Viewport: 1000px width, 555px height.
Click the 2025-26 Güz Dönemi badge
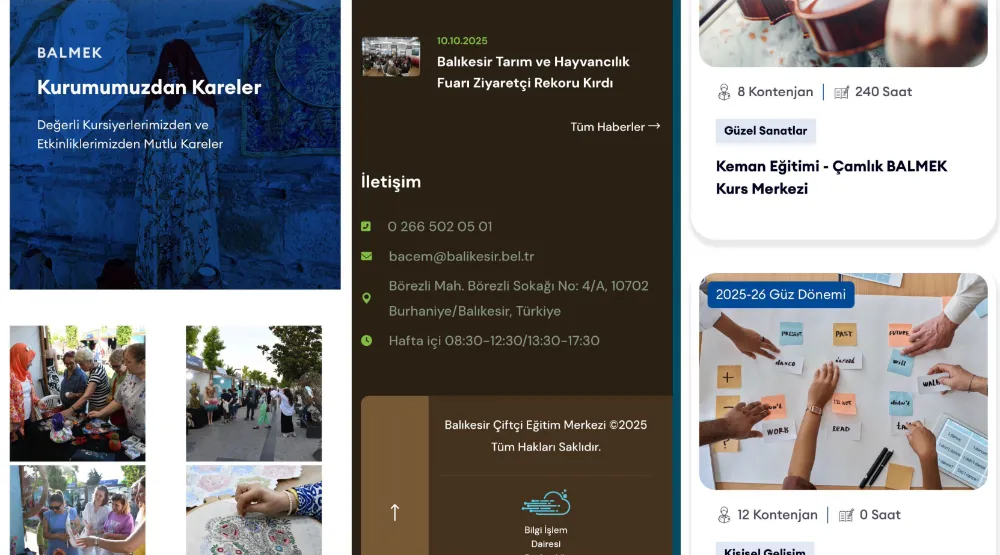780,295
